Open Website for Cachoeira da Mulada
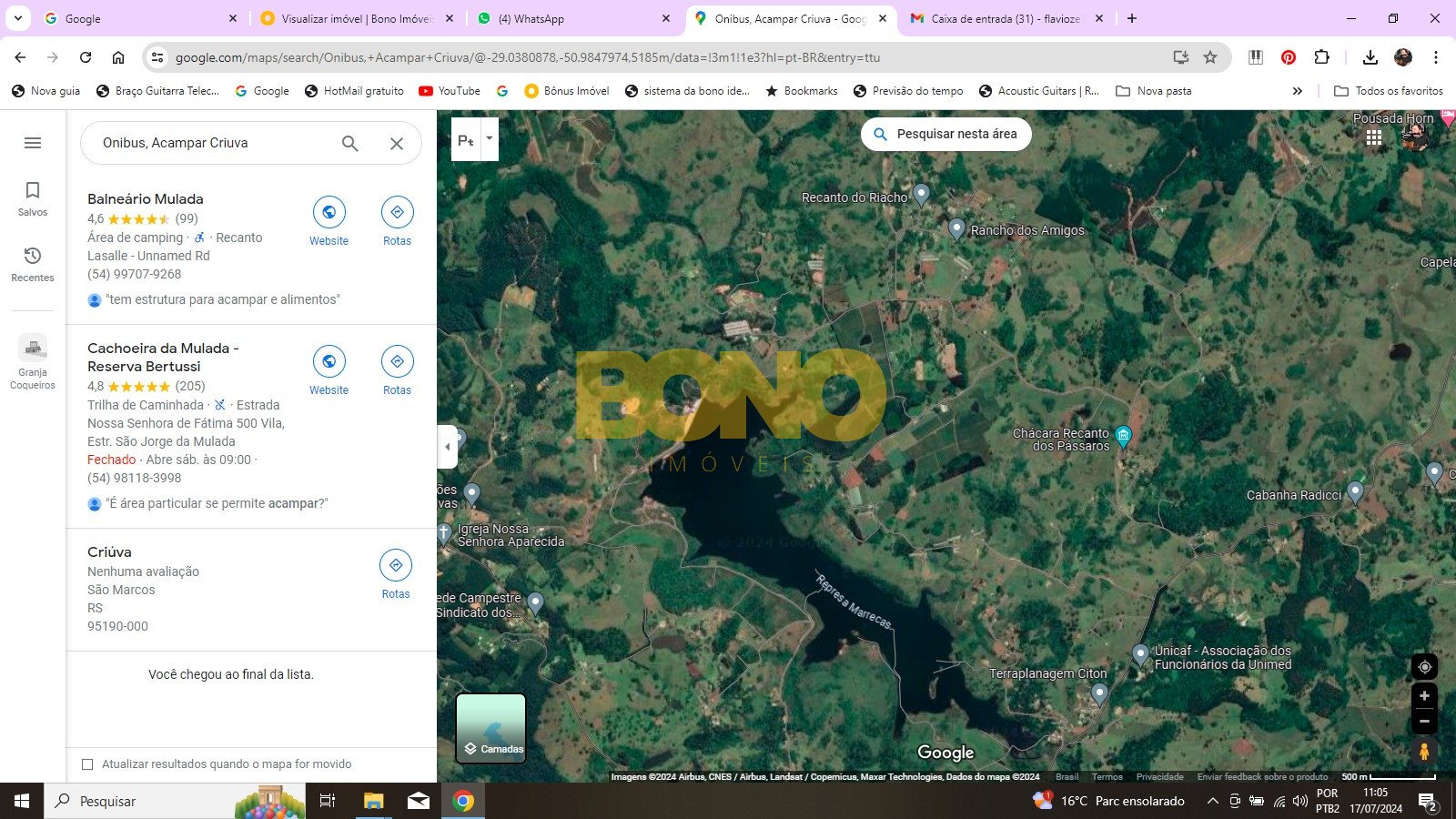This screenshot has width=1456, height=819. 329,370
